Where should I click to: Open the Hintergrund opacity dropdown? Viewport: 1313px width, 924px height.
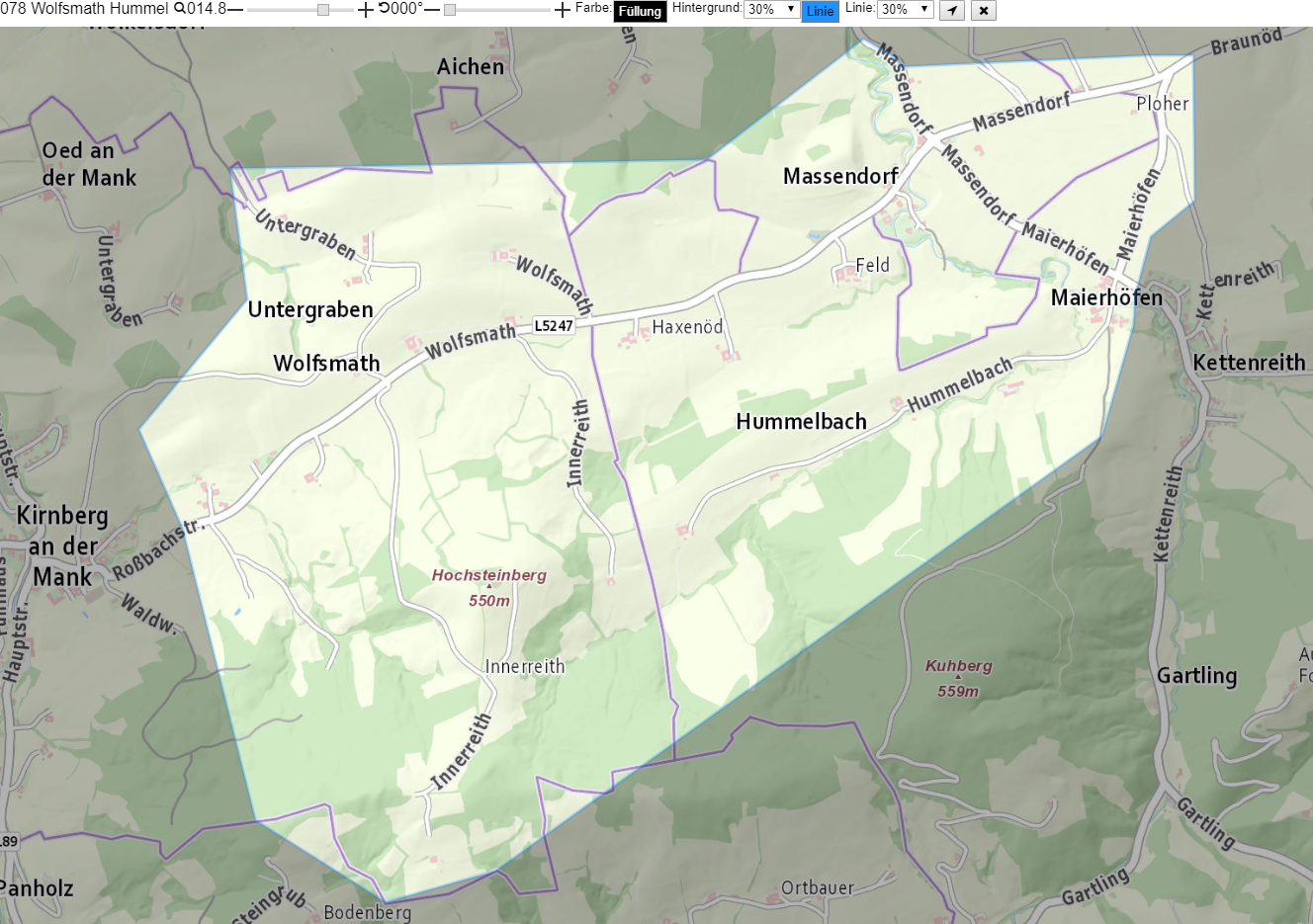[771, 9]
